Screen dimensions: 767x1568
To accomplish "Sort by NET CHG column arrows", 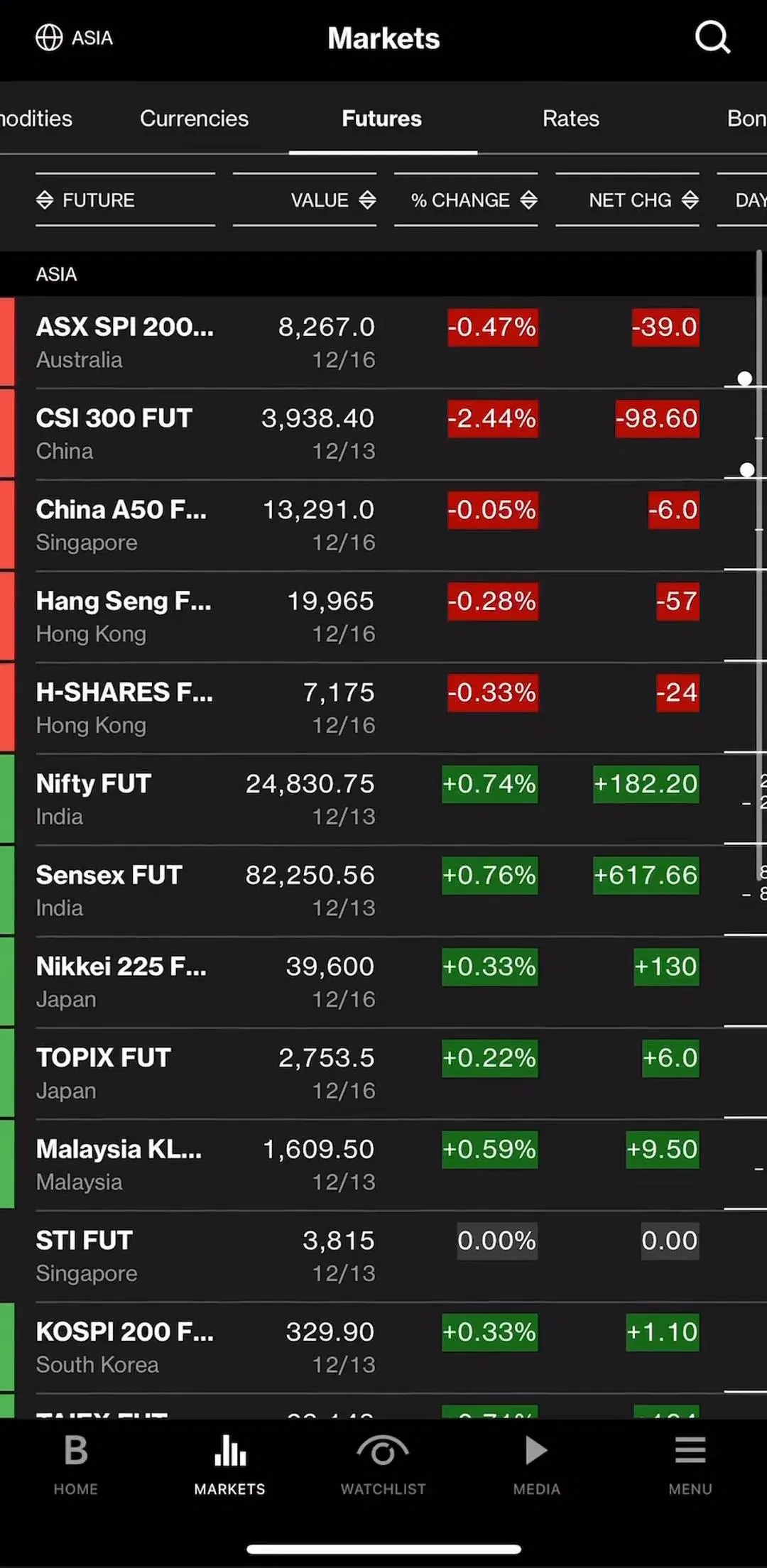I will point(690,200).
